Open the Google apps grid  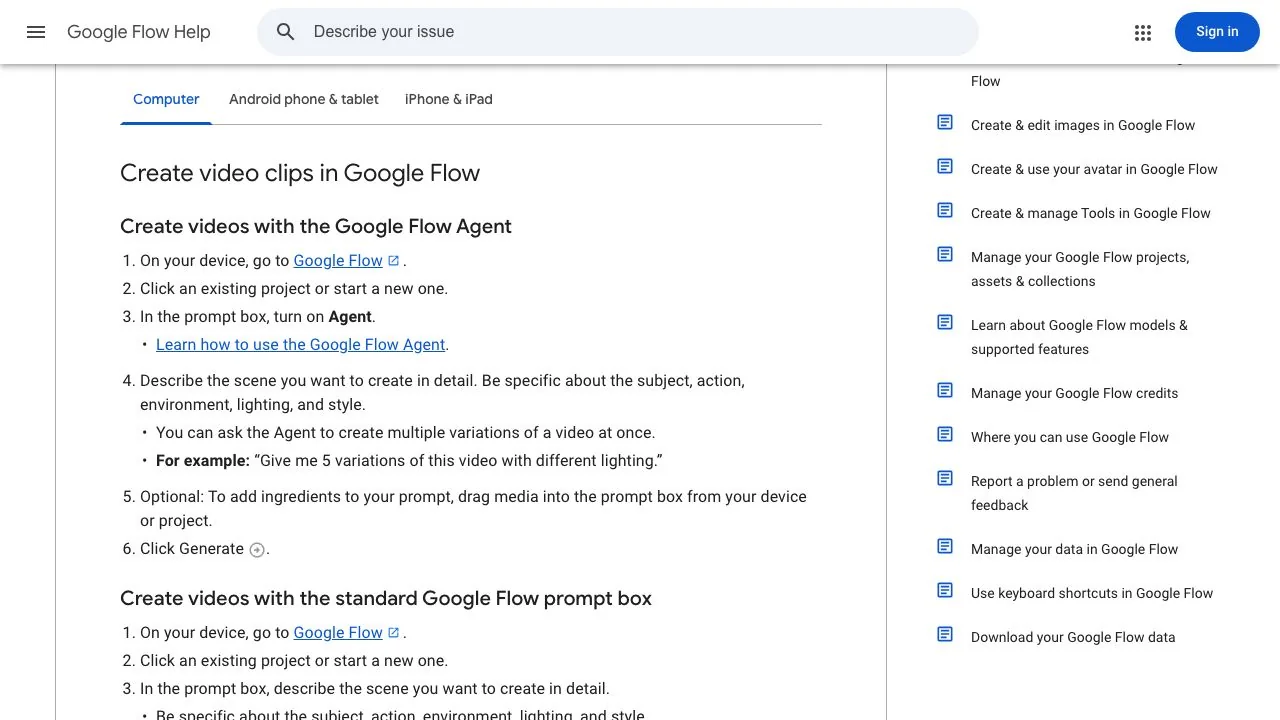pos(1143,33)
